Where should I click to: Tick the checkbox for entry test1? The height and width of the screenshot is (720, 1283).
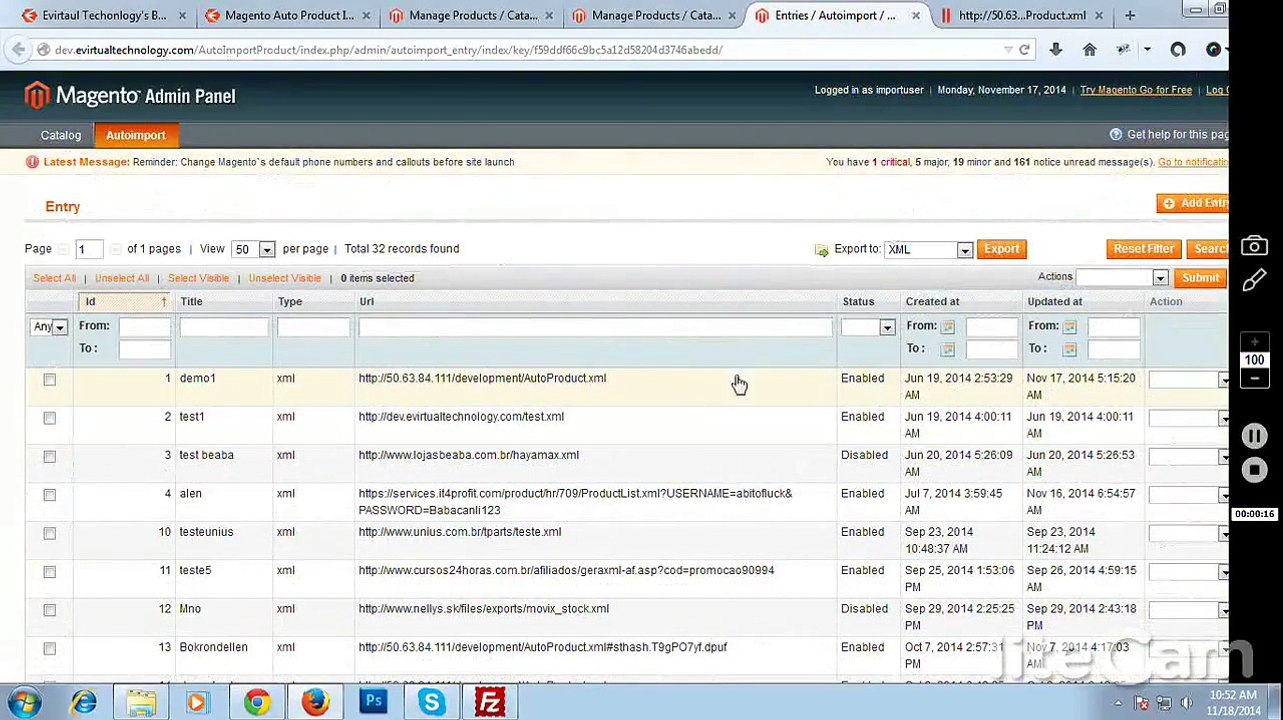coord(49,418)
